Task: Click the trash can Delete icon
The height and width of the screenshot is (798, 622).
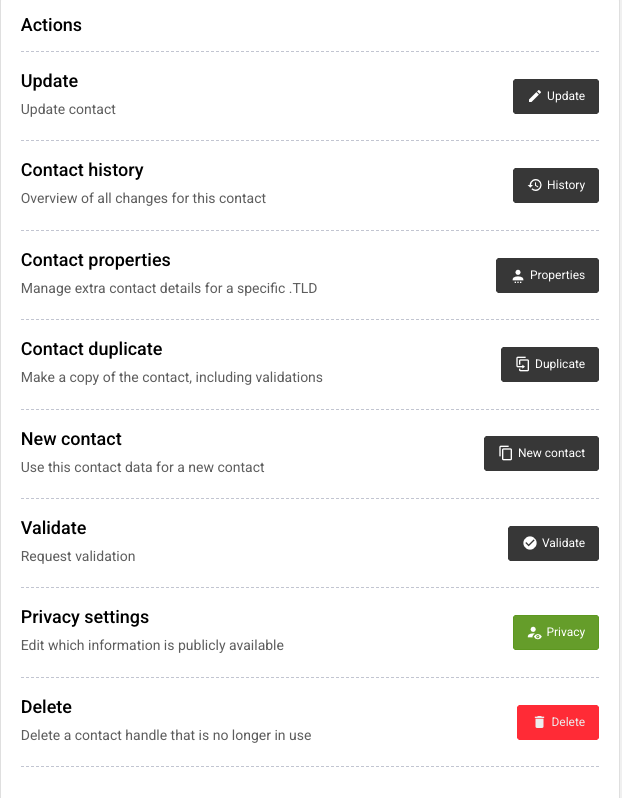Action: pyautogui.click(x=538, y=722)
